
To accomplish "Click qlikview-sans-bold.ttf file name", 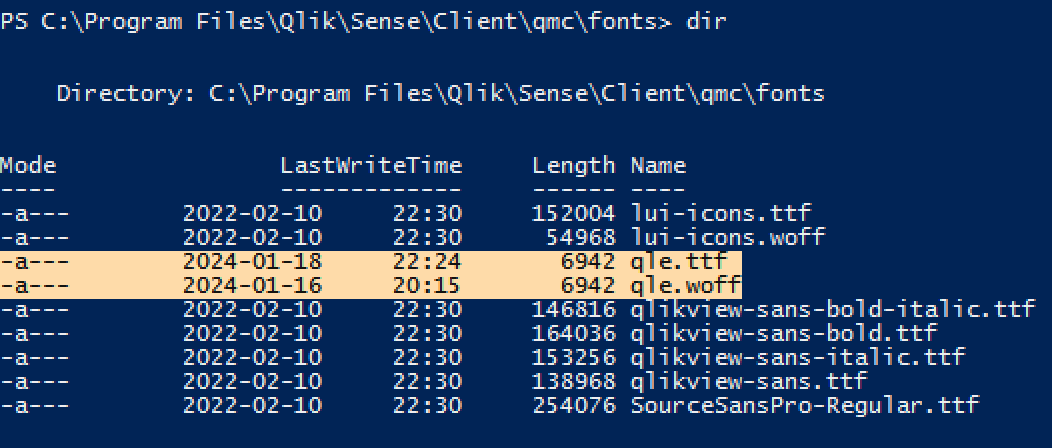I will (x=783, y=333).
